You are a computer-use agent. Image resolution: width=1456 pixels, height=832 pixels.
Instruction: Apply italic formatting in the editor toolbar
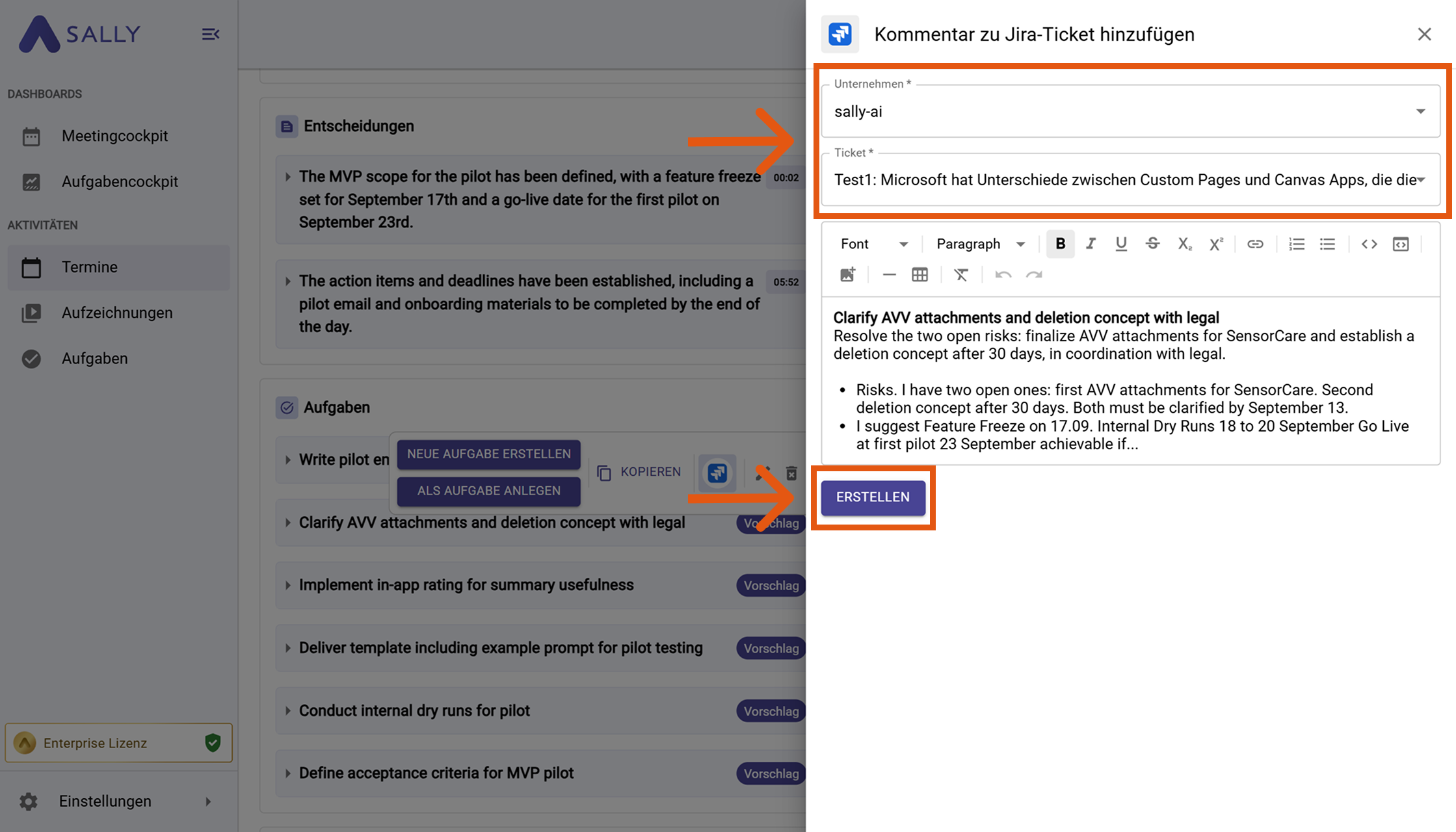click(x=1091, y=244)
